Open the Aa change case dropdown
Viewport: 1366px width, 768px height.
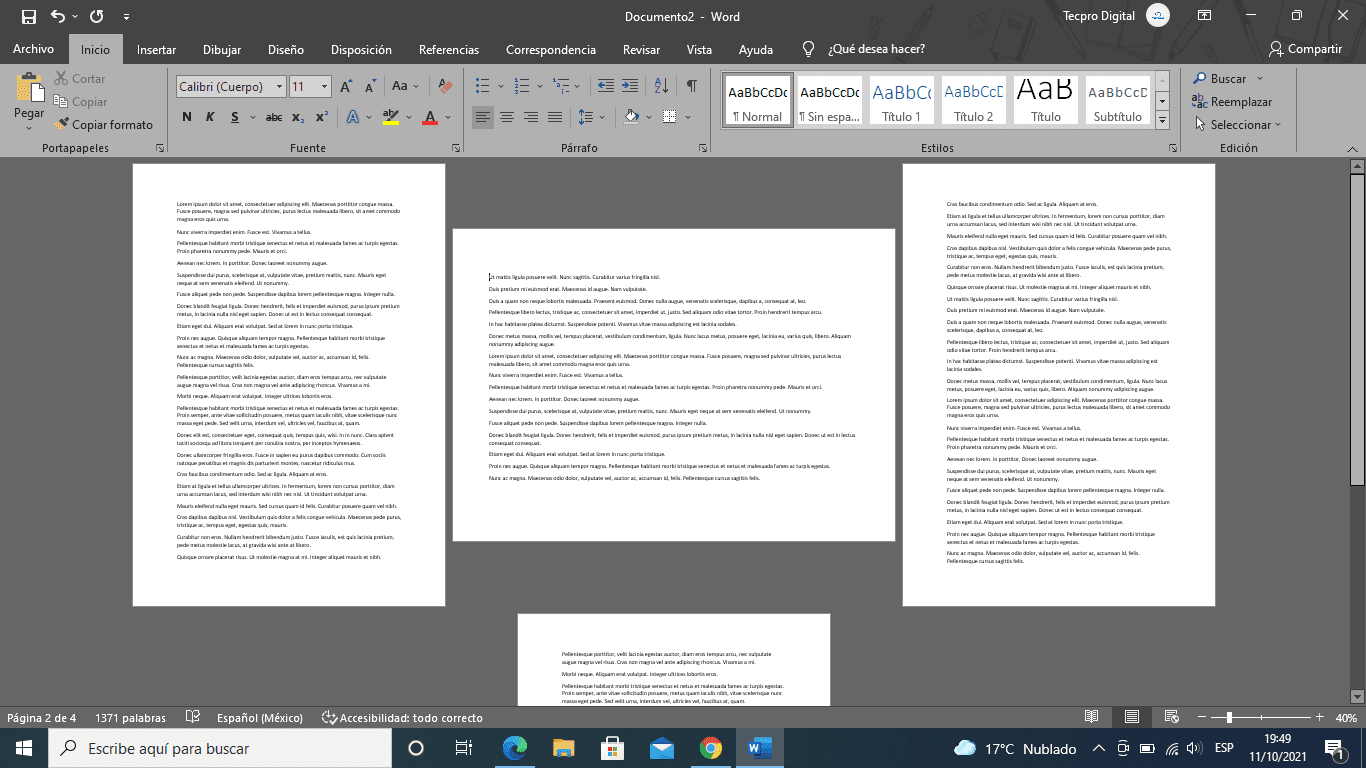[405, 87]
